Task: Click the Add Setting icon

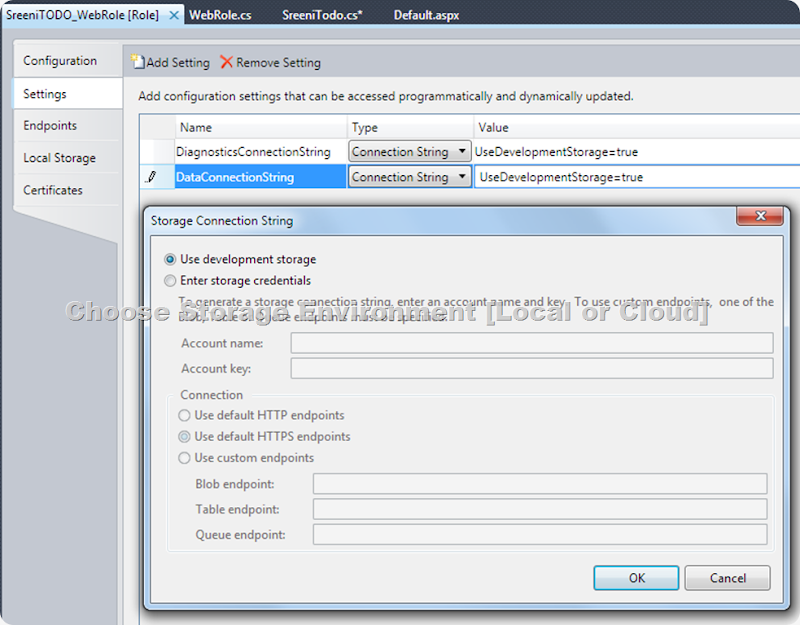Action: tap(137, 62)
